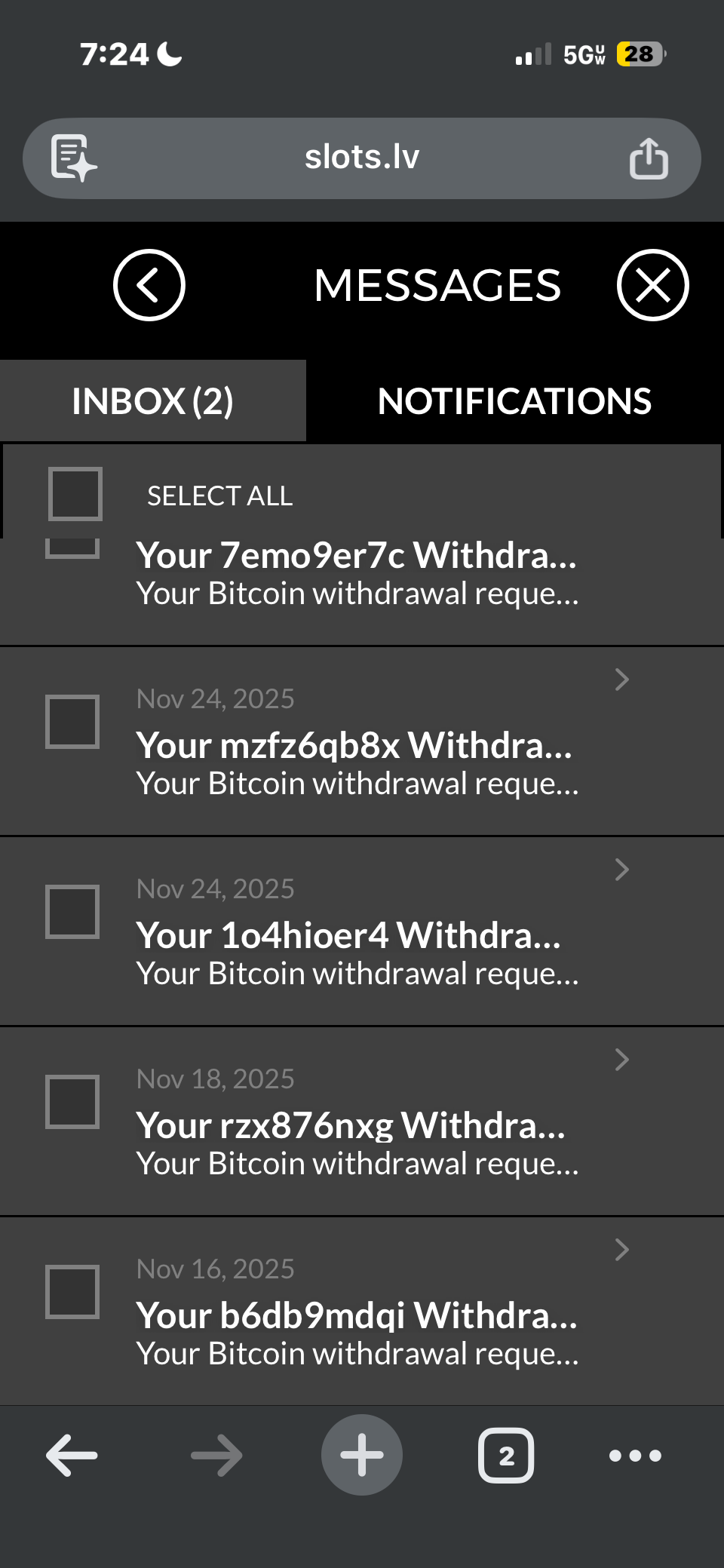Open the tab switcher showing 2 tabs
This screenshot has width=724, height=1568.
click(x=506, y=1455)
